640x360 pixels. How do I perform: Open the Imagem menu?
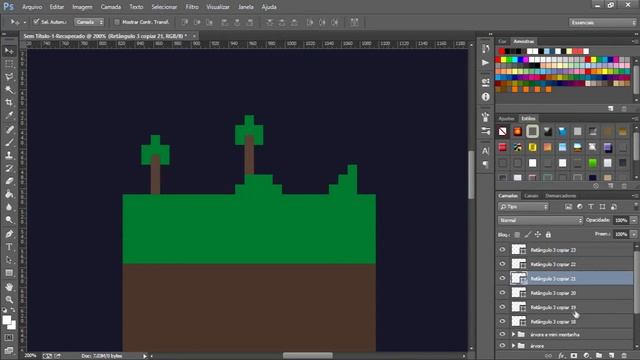tap(82, 7)
